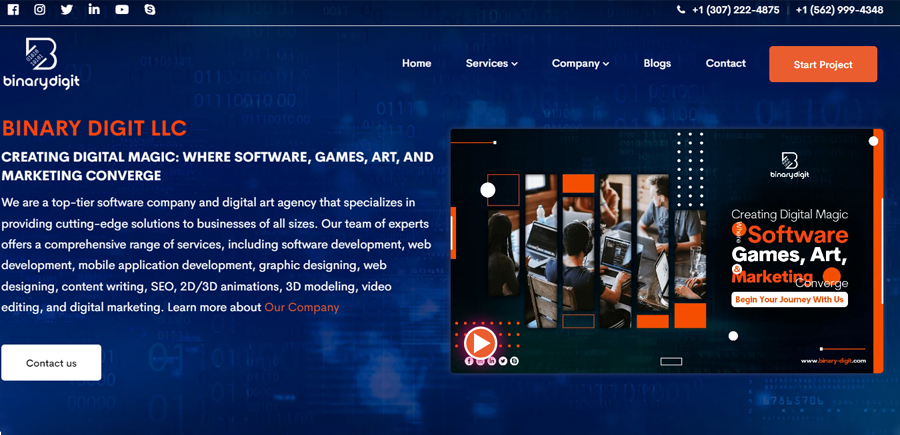Expand the Services dropdown menu
The width and height of the screenshot is (900, 435).
[x=491, y=64]
